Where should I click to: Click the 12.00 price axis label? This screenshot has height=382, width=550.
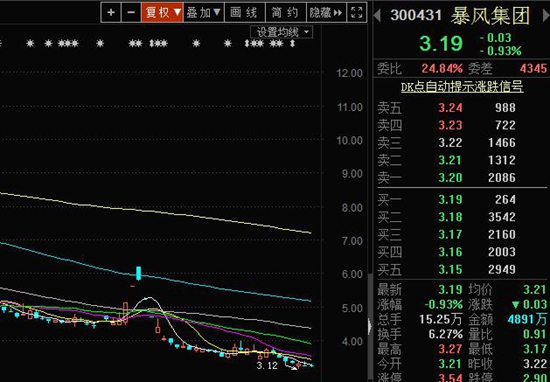[x=349, y=73]
